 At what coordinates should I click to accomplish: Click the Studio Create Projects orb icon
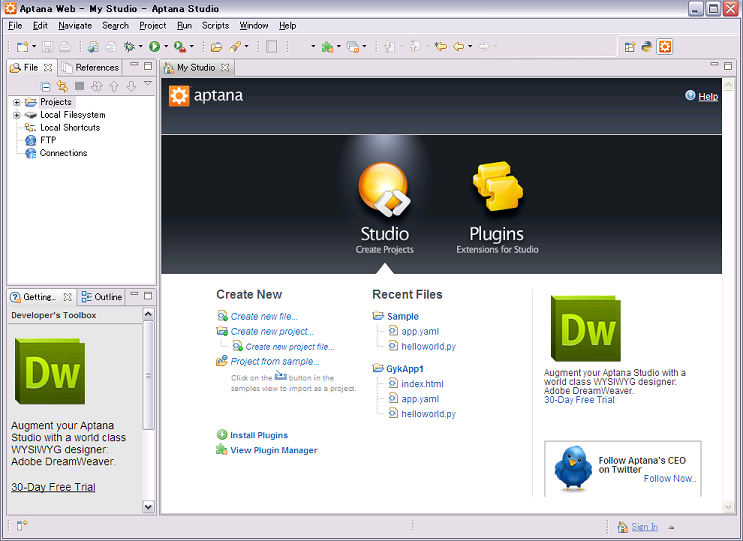pyautogui.click(x=384, y=189)
